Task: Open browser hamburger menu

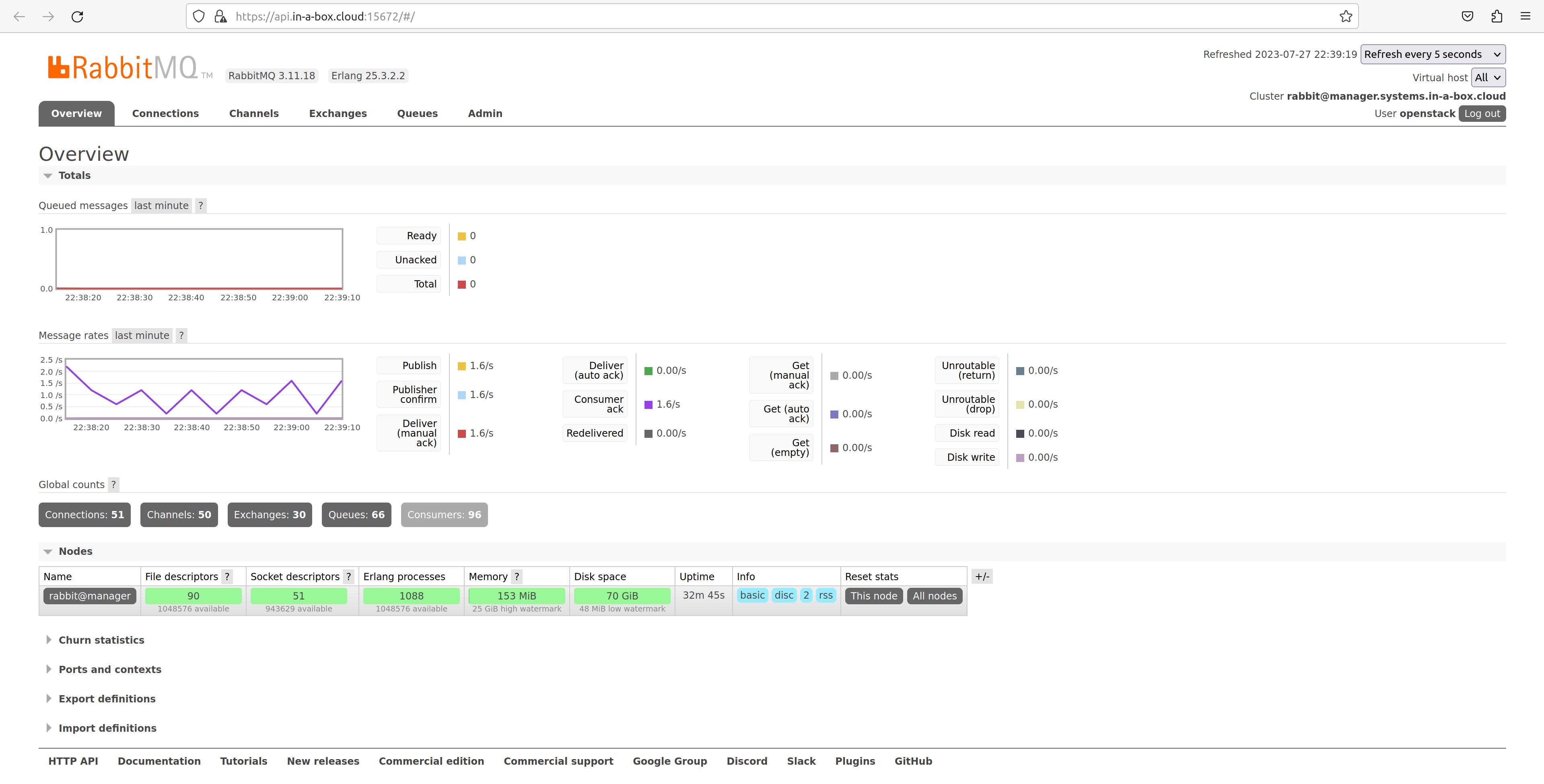Action: tap(1525, 17)
